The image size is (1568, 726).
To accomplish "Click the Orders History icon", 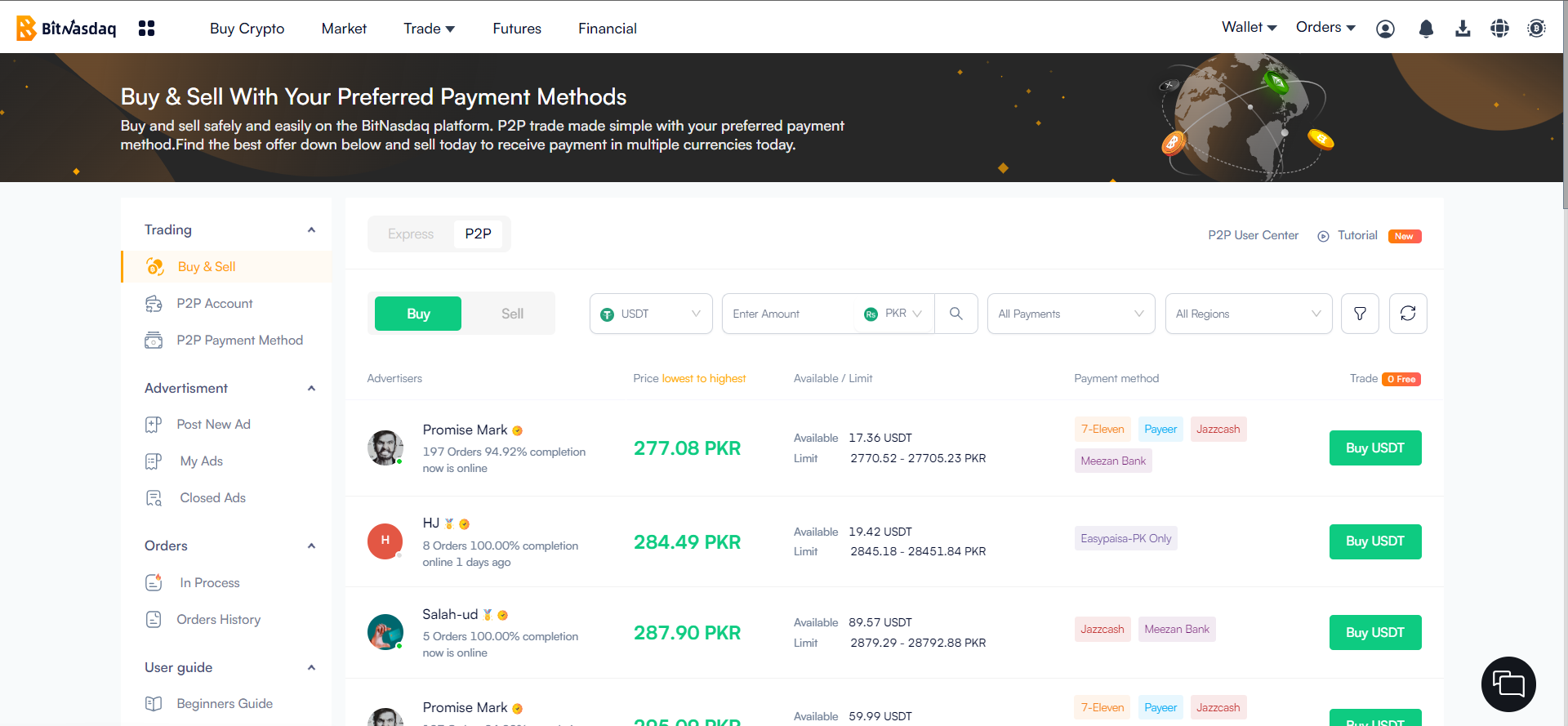I will click(154, 620).
